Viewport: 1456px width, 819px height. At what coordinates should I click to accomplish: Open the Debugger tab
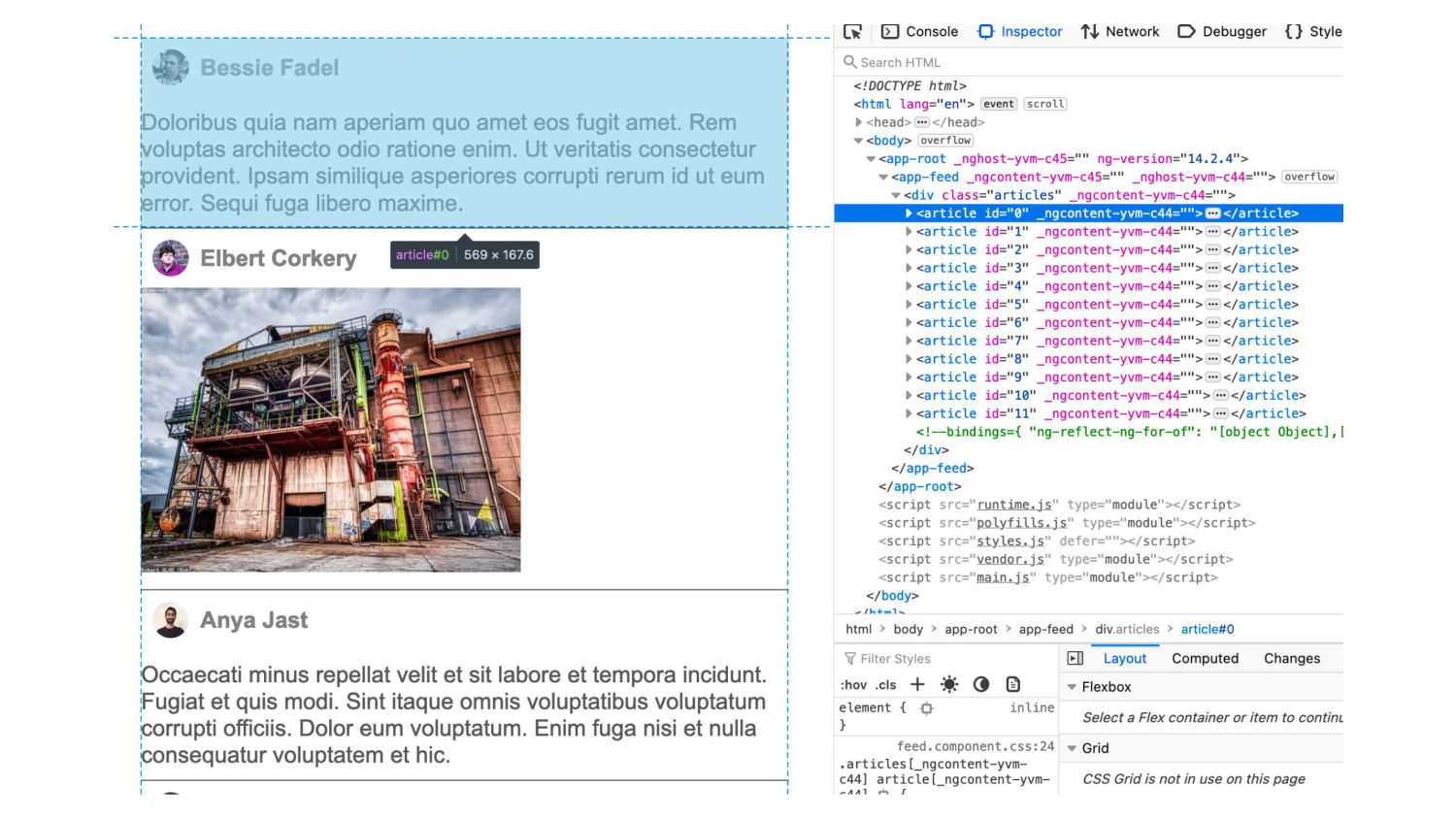[x=1222, y=32]
